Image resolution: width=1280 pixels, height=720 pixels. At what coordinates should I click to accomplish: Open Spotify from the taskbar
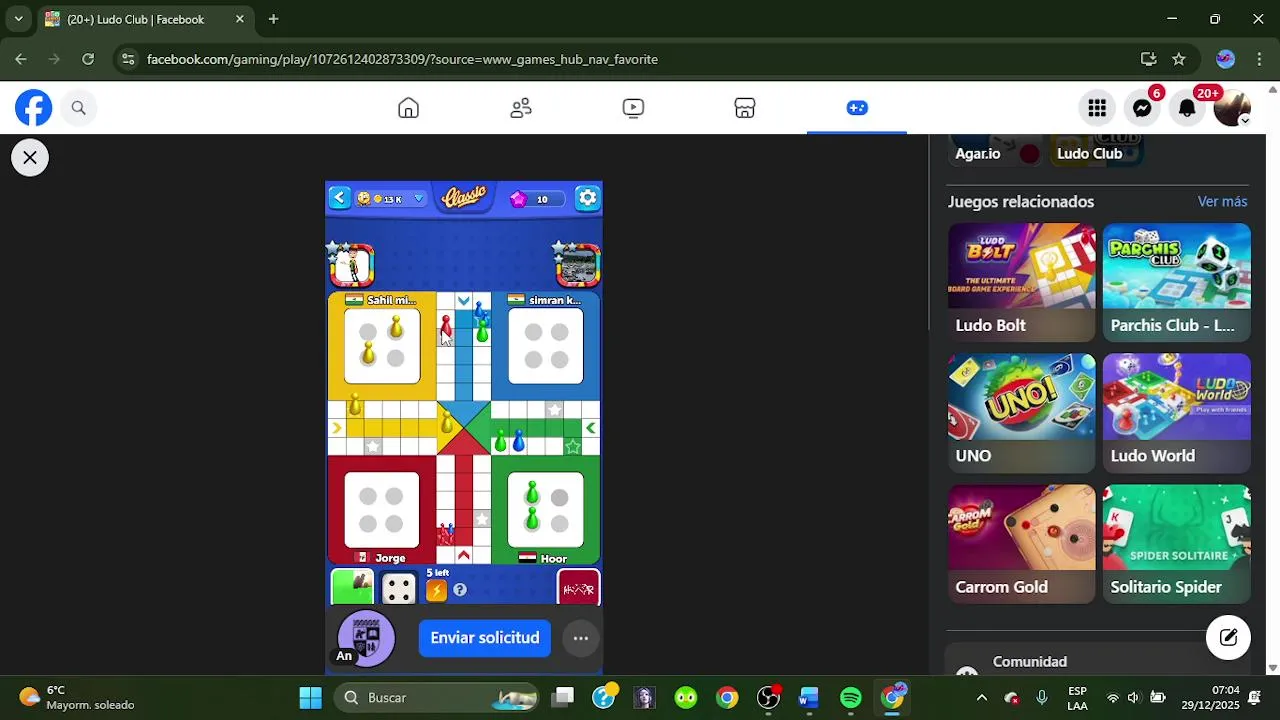[851, 697]
